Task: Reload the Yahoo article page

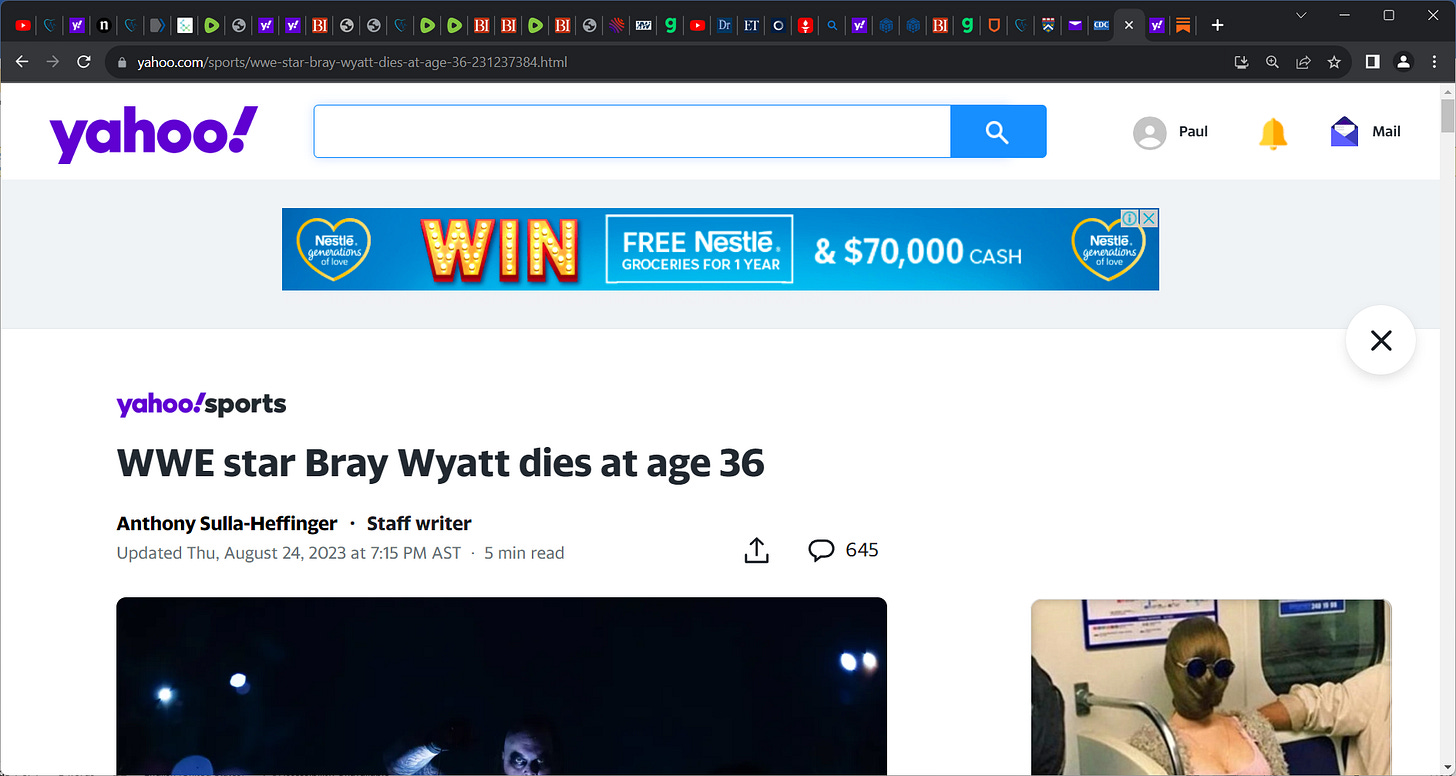Action: pos(84,62)
